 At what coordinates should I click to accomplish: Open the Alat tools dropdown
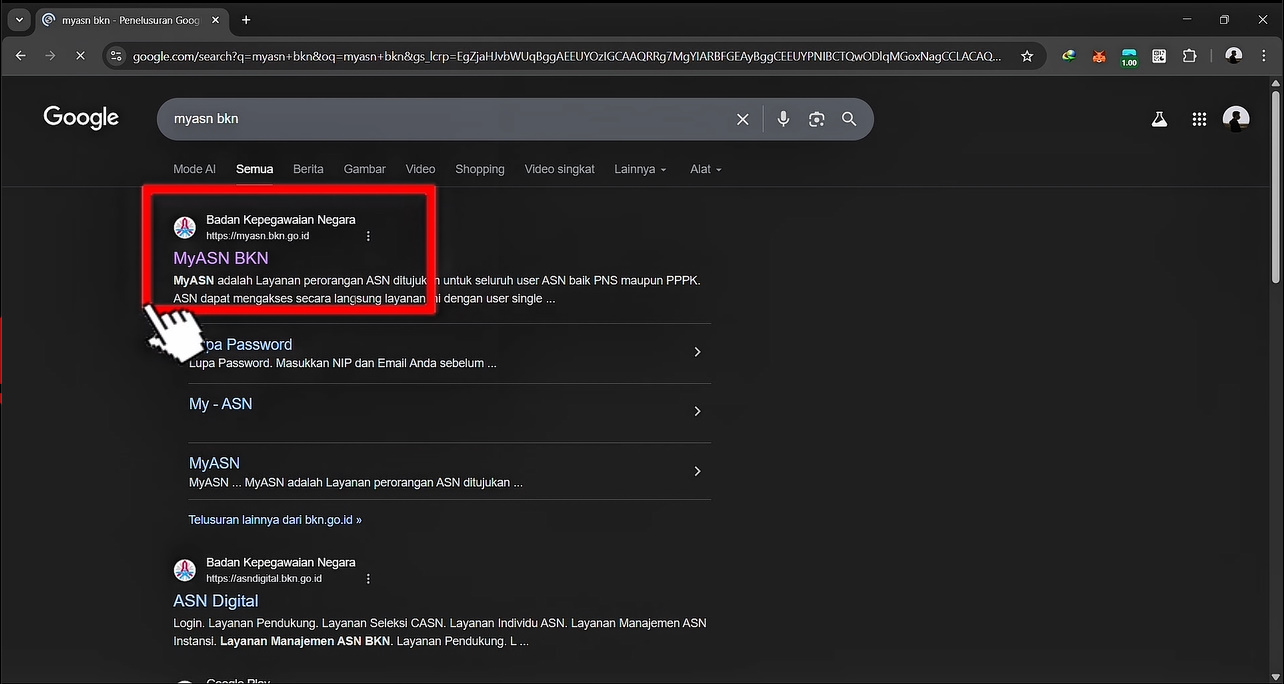[705, 169]
